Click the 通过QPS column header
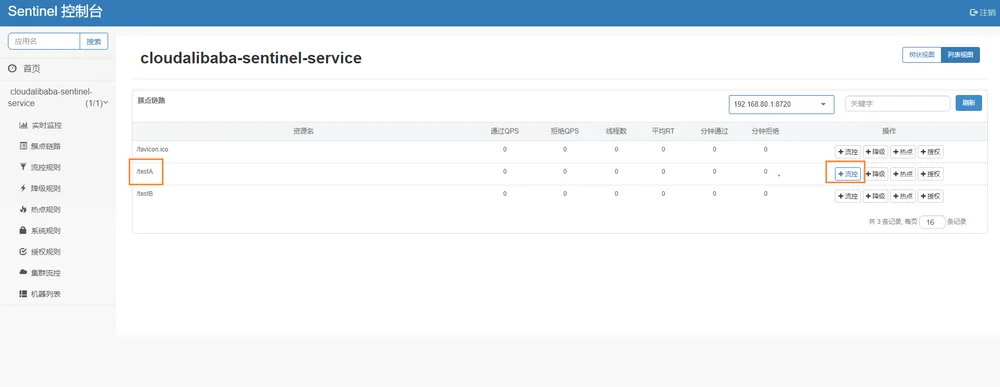Viewport: 1000px width, 387px height. click(504, 131)
